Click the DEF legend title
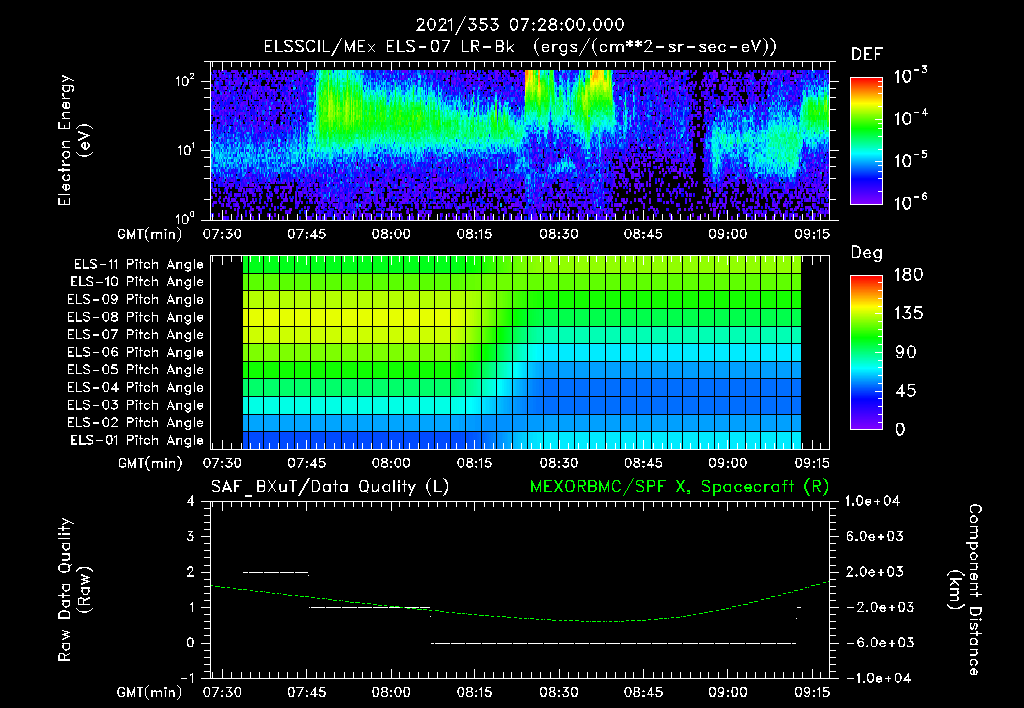 click(867, 55)
